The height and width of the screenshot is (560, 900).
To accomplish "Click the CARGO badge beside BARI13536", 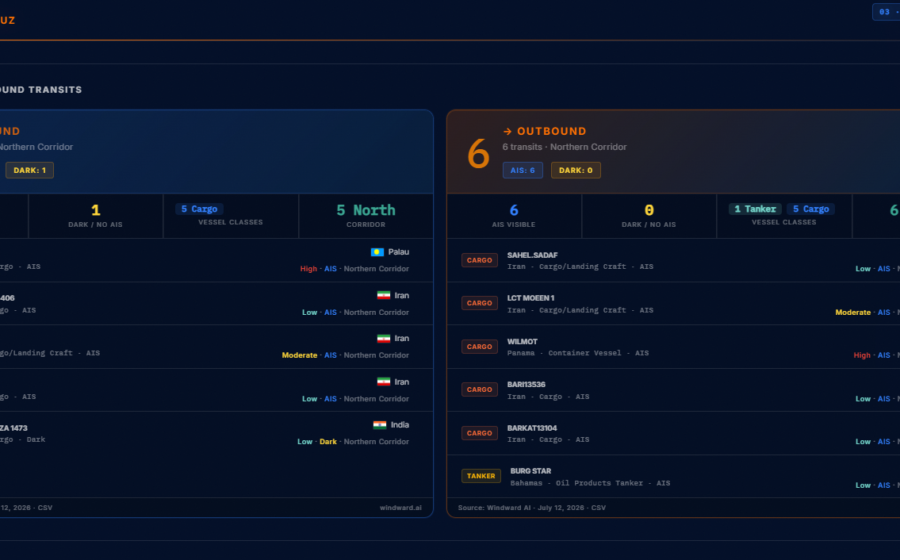I will tap(479, 390).
